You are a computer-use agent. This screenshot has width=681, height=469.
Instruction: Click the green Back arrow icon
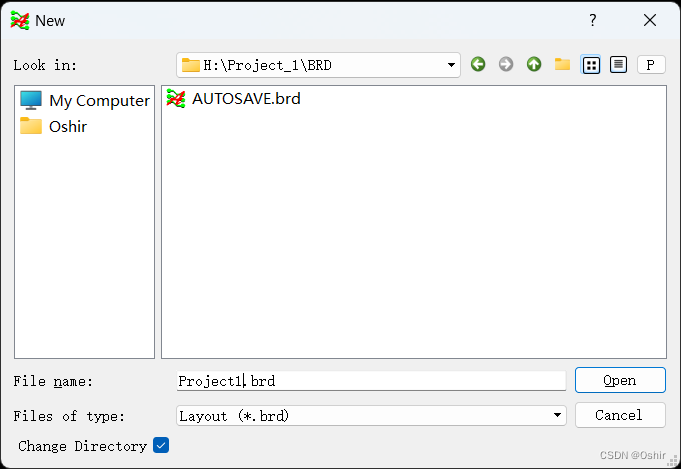coord(478,65)
